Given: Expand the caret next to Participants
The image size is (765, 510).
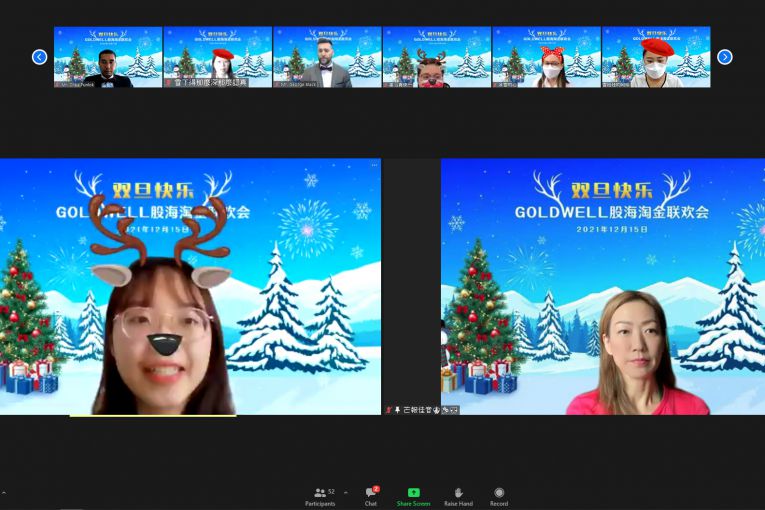Looking at the screenshot, I should point(346,493).
